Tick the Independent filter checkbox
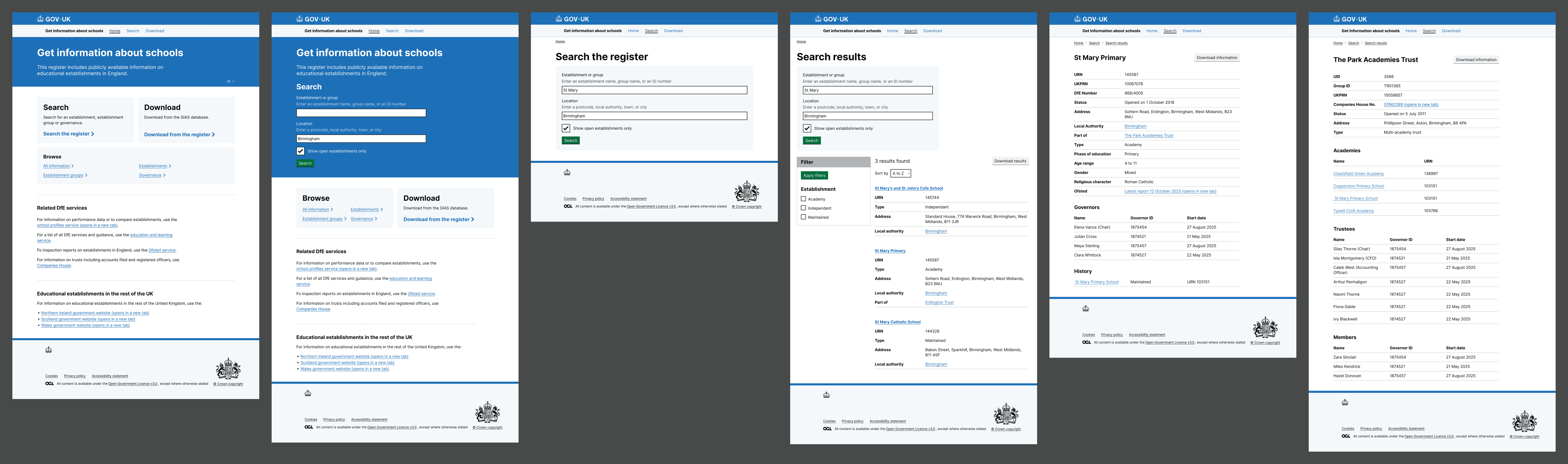 (x=804, y=208)
